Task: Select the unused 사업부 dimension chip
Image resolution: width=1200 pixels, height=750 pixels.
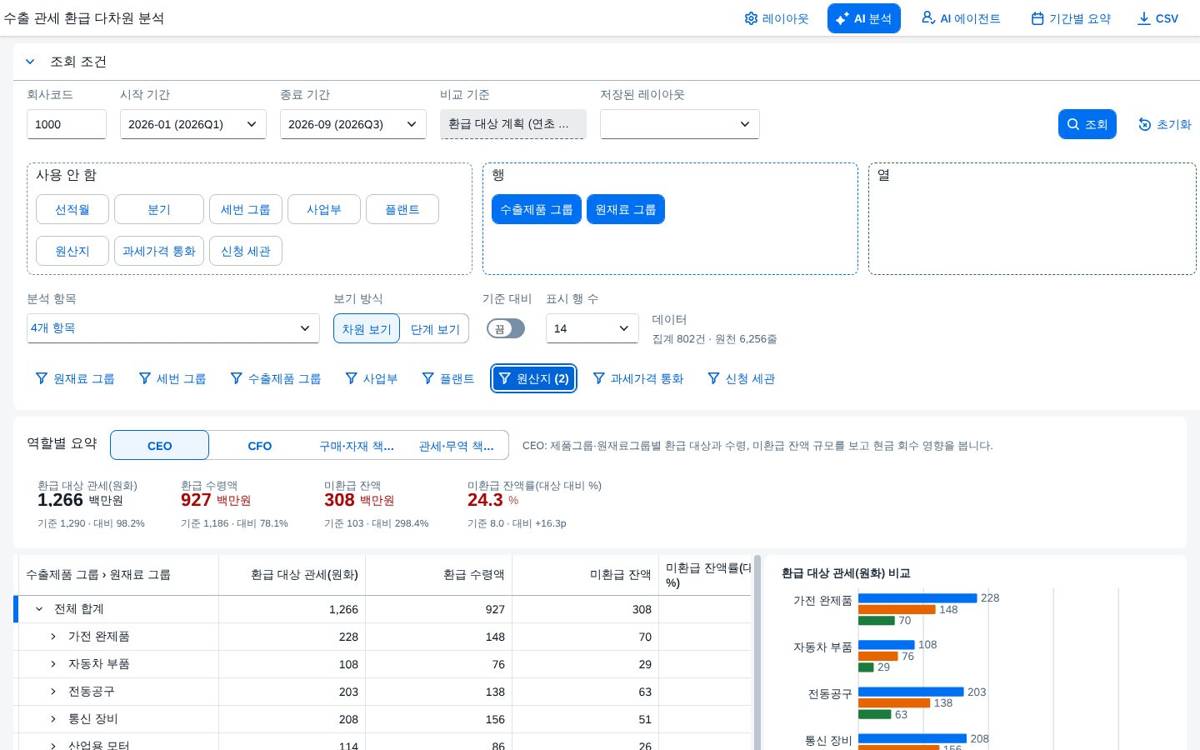Action: click(x=324, y=210)
